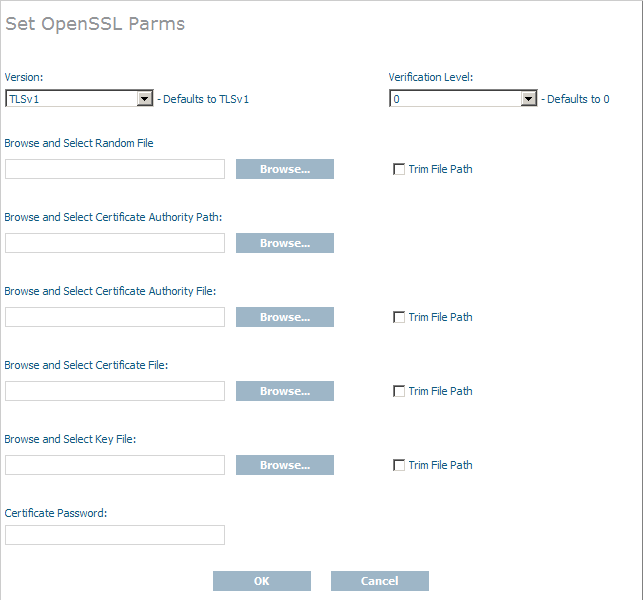The height and width of the screenshot is (600, 643).
Task: Tick Trim File Path for Key File
Action: click(399, 465)
